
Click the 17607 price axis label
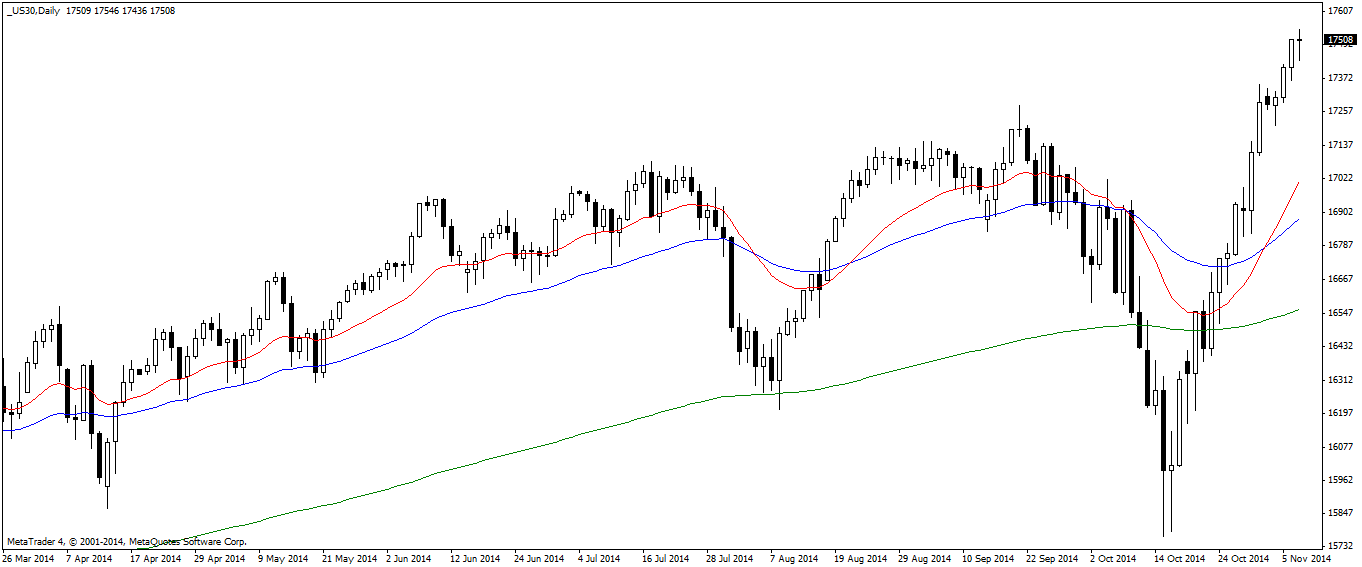(1340, 11)
